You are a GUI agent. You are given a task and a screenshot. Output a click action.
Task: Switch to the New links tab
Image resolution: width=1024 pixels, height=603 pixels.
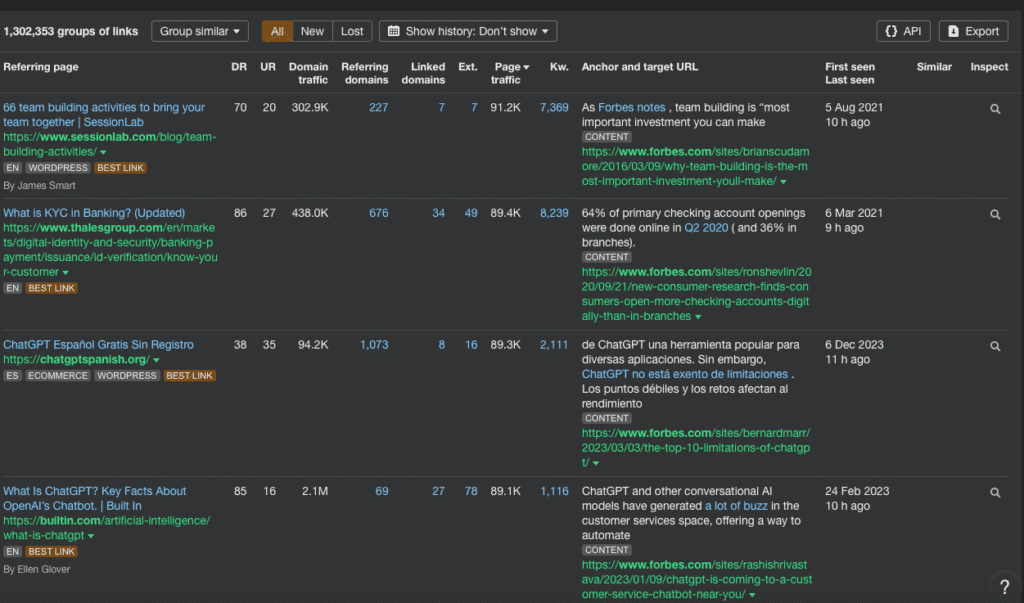coord(312,31)
